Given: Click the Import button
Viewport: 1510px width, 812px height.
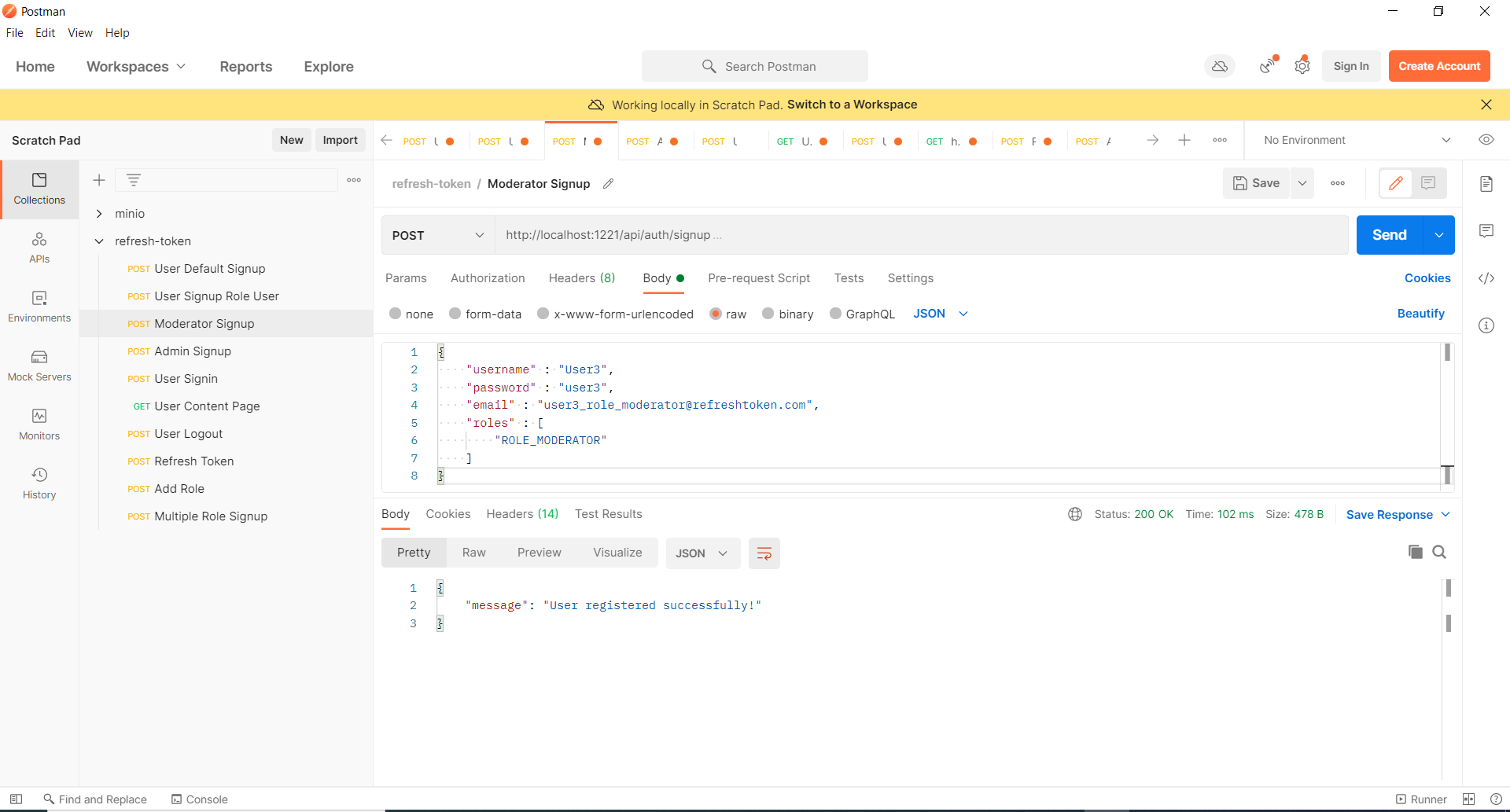Looking at the screenshot, I should [341, 140].
